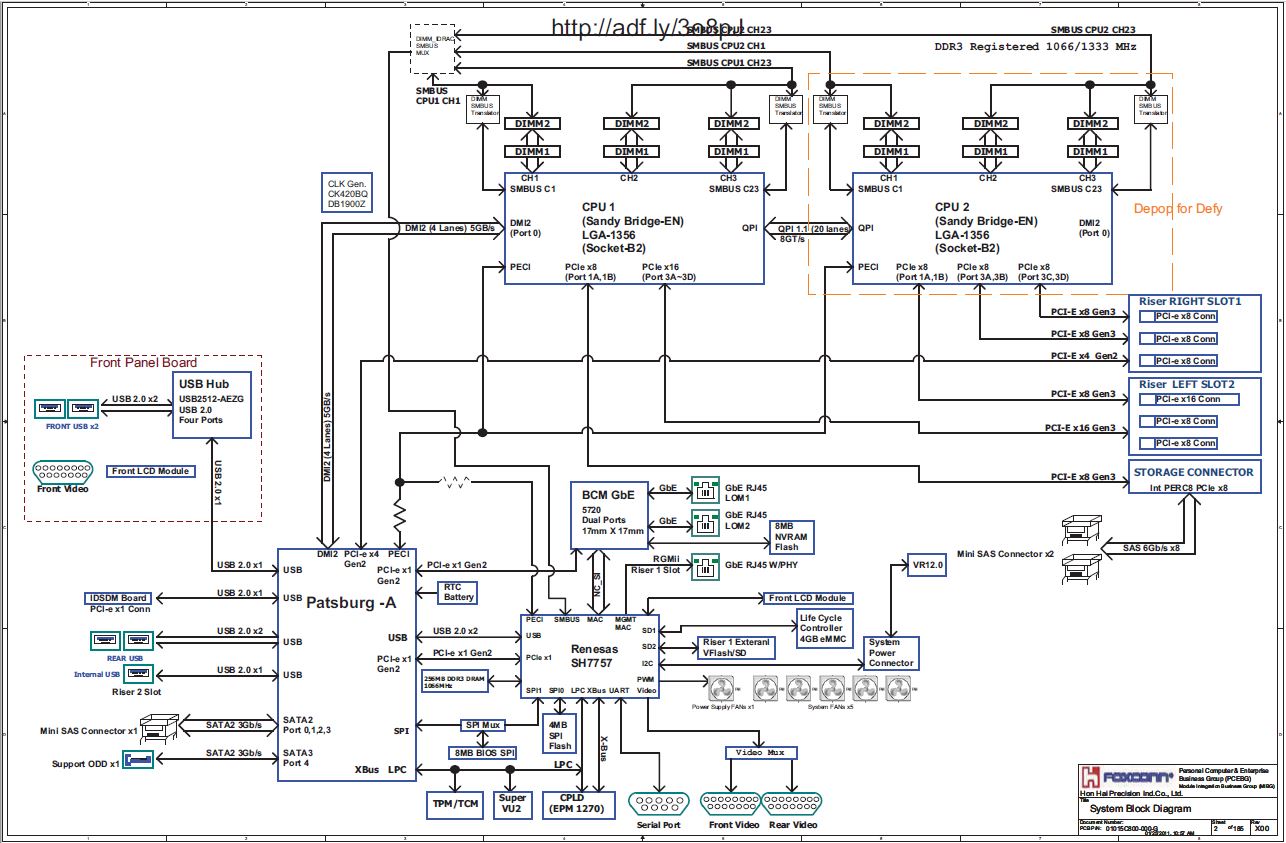Click the GbE RJ45 LOM2 jack icon
The height and width of the screenshot is (843, 1286).
(707, 523)
